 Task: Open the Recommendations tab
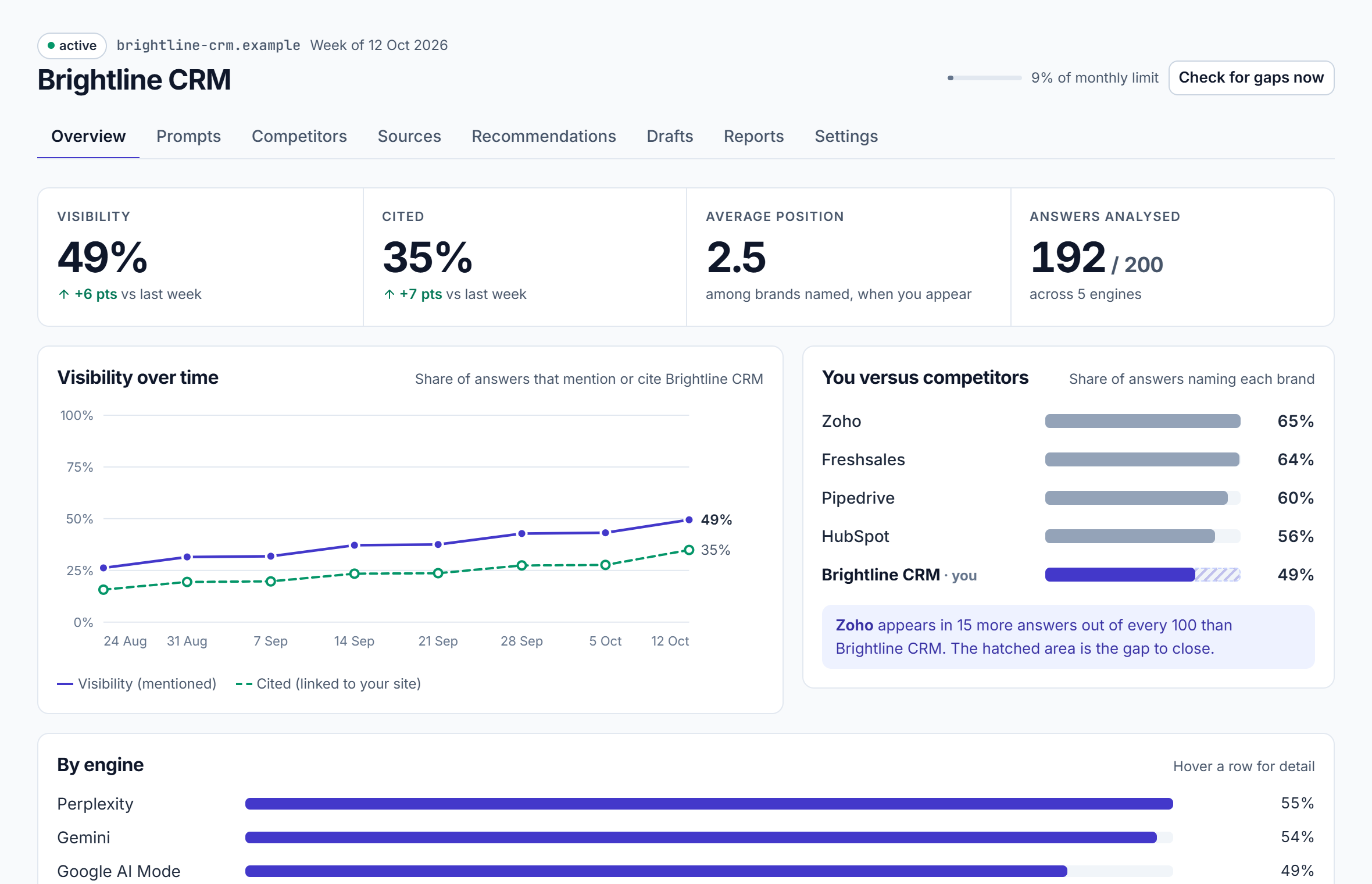[x=544, y=136]
